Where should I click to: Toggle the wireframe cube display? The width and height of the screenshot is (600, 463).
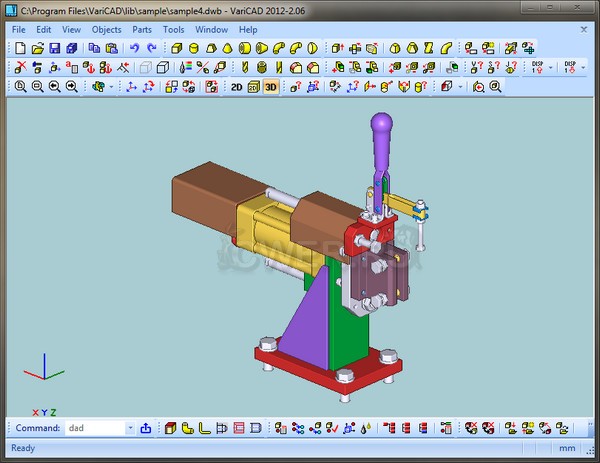[x=147, y=68]
